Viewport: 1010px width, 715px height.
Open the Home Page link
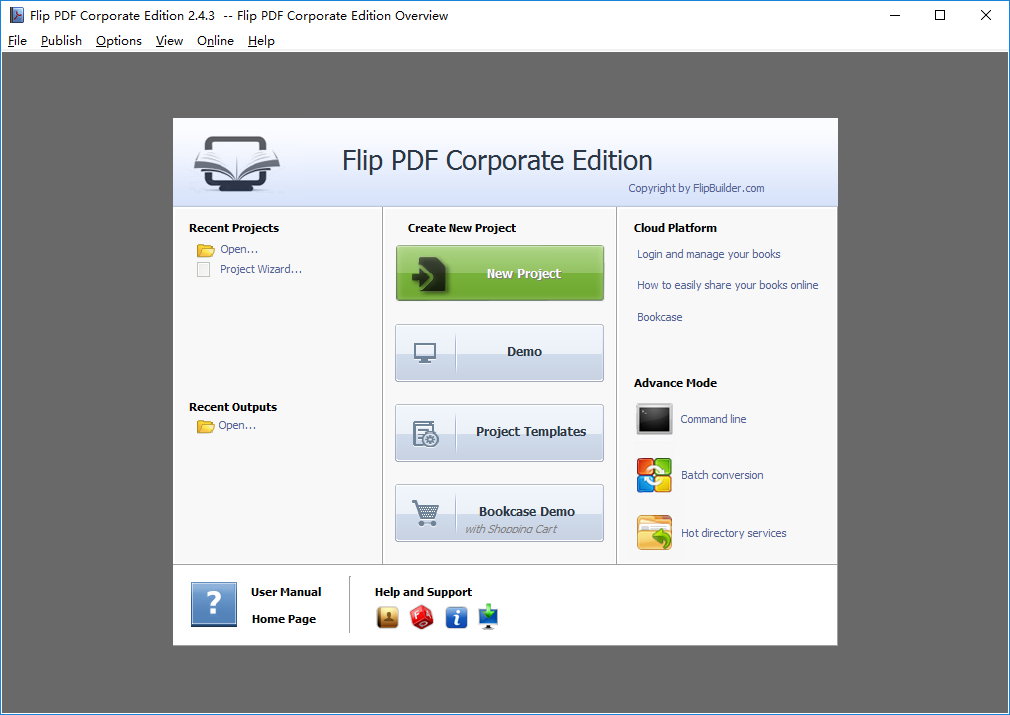[x=284, y=619]
